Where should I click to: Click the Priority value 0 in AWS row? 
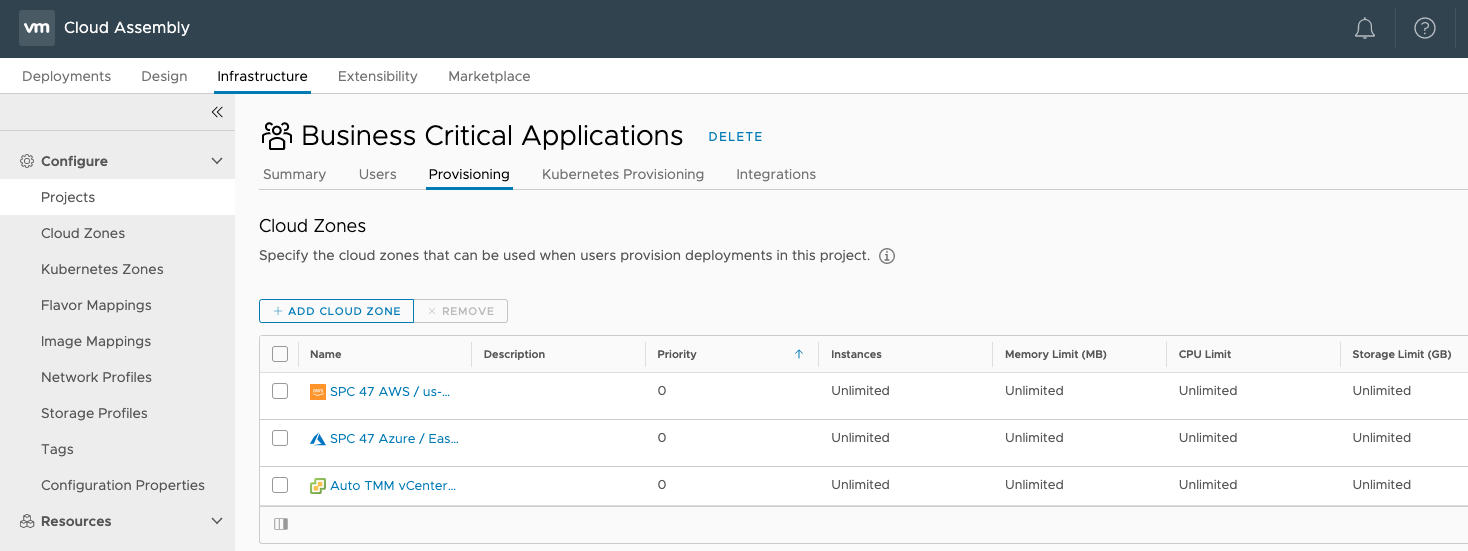click(662, 391)
